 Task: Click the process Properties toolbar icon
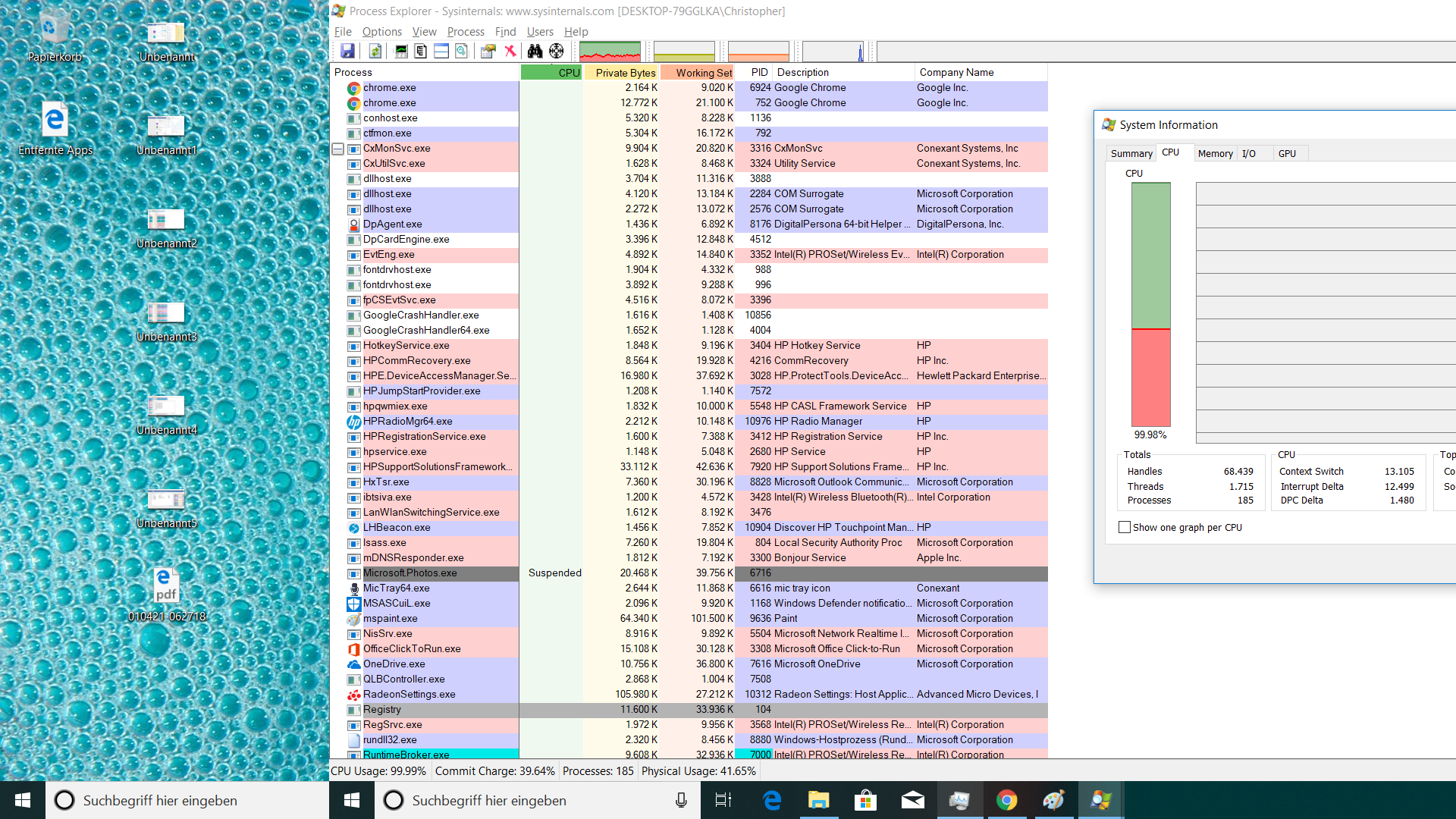pyautogui.click(x=488, y=51)
